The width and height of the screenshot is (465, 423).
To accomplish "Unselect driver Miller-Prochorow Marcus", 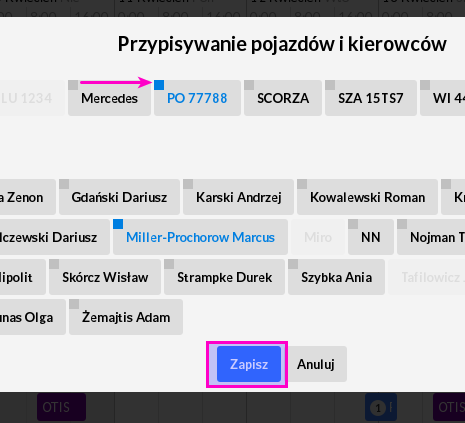I will point(200,237).
